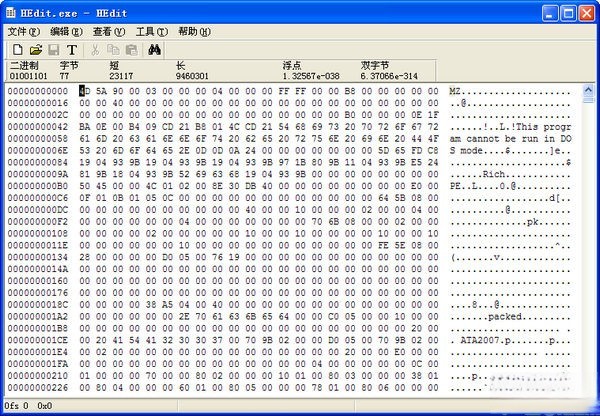
Task: Click the 'MZ' text in ASCII column
Action: 456,90
